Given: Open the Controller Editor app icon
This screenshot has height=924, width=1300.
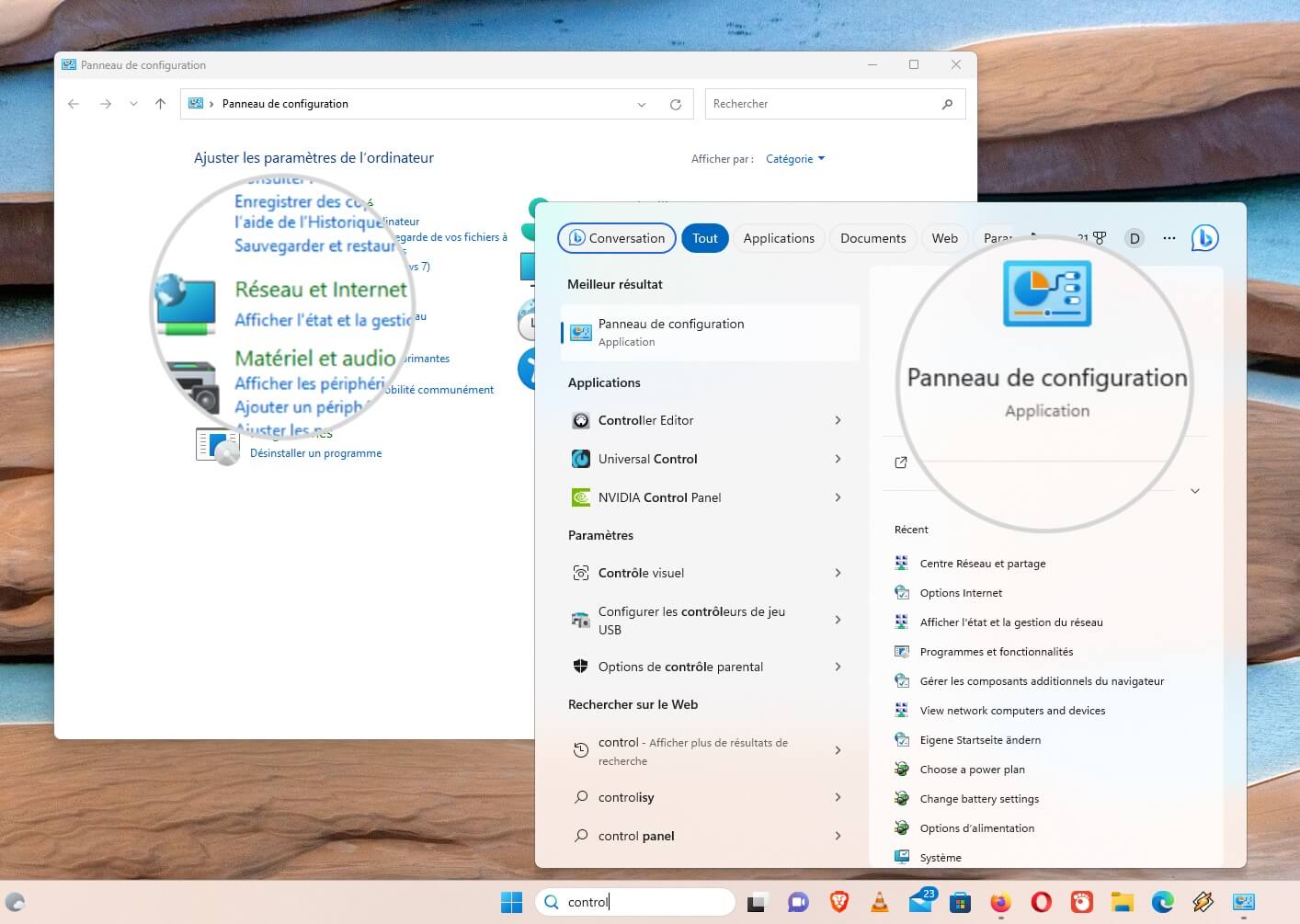Looking at the screenshot, I should (x=581, y=420).
